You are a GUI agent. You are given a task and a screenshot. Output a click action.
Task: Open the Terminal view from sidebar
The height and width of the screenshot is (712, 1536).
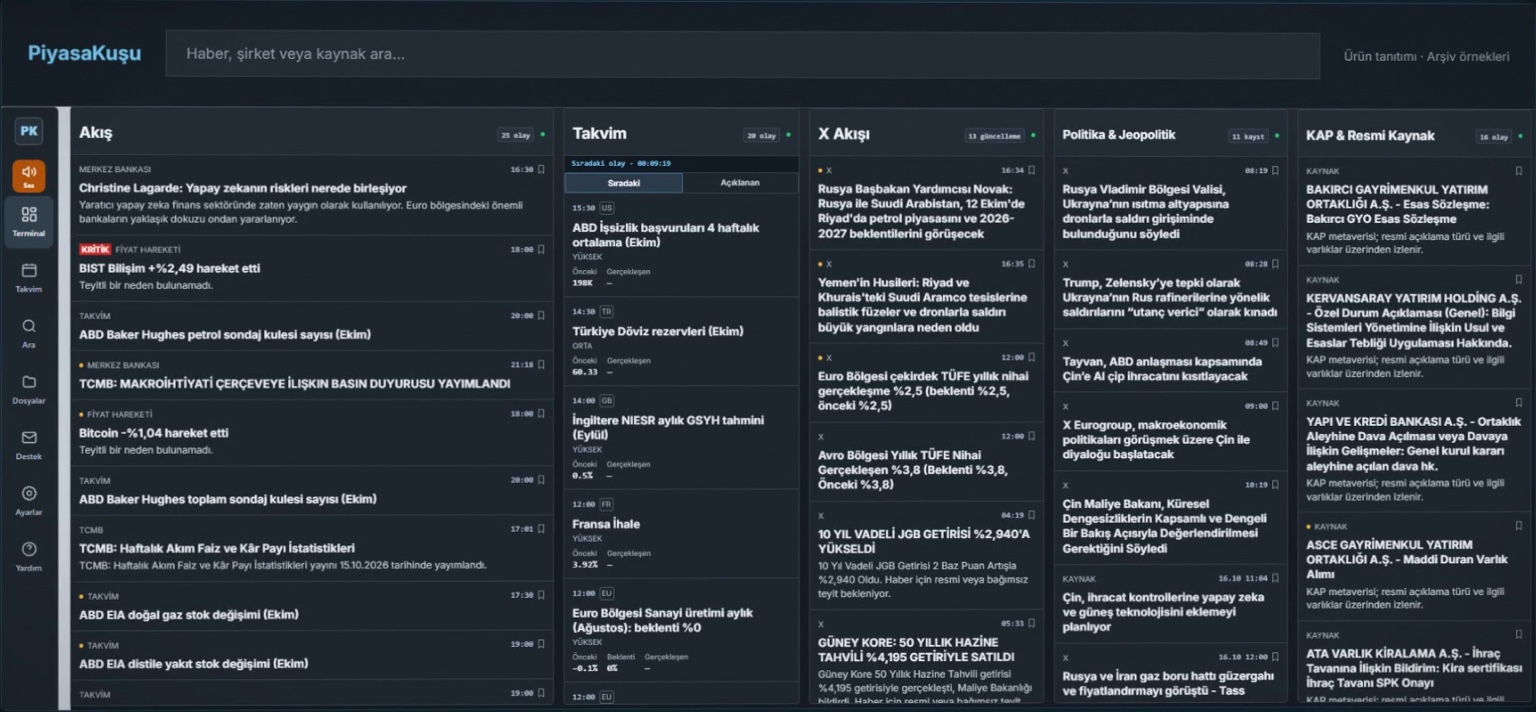[x=29, y=222]
